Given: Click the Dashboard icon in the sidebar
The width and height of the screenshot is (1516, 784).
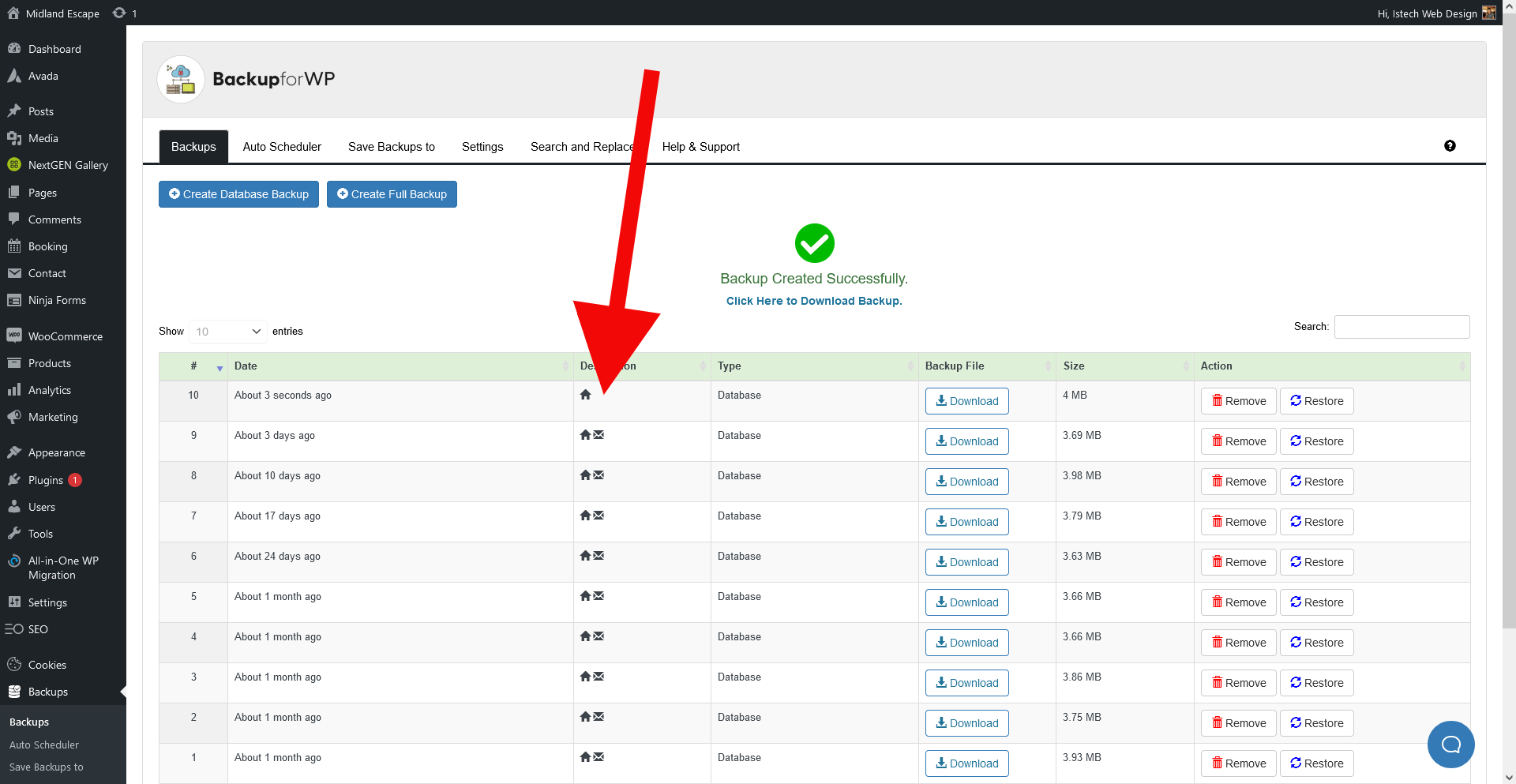Looking at the screenshot, I should [14, 49].
